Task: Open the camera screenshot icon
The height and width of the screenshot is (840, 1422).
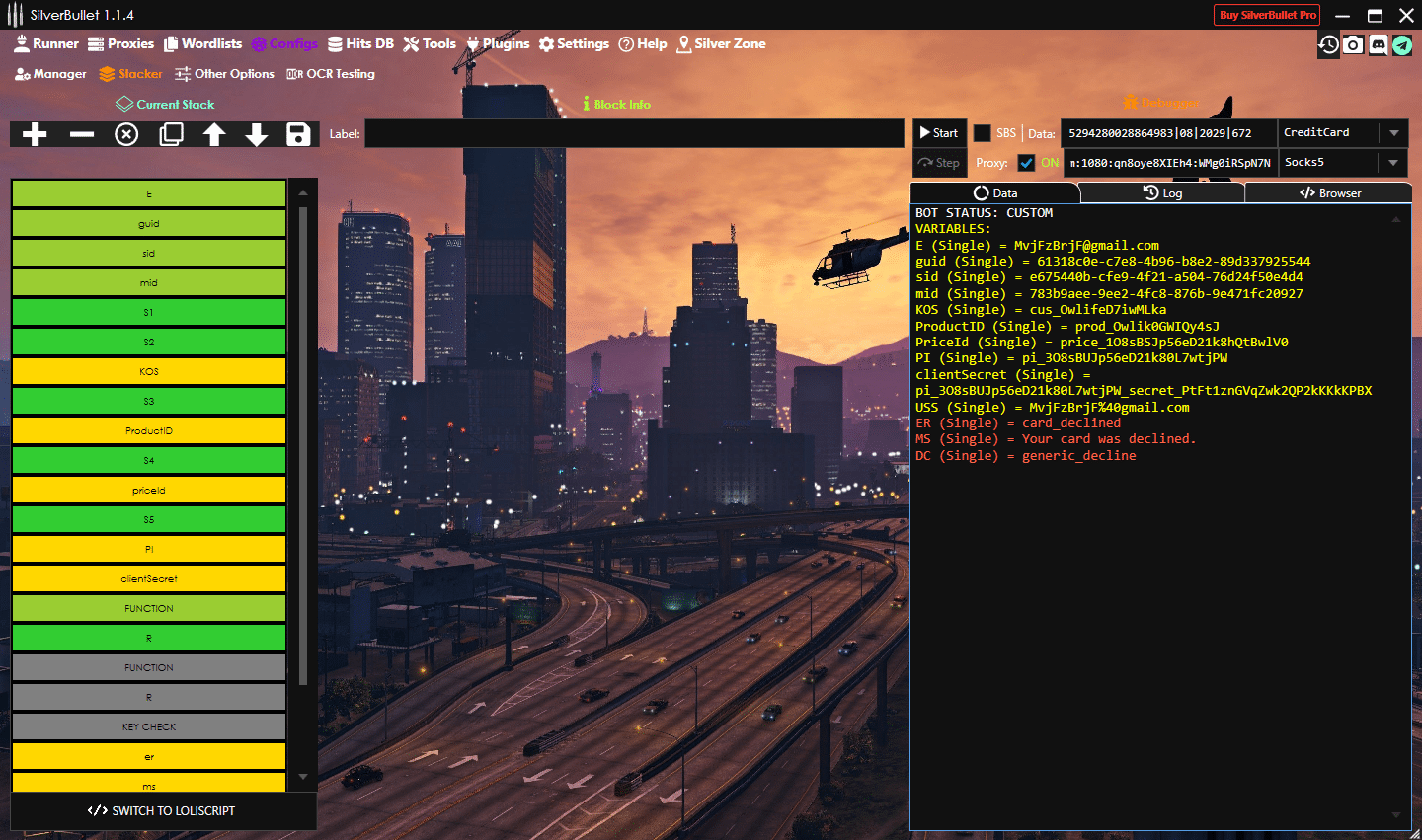Action: [x=1353, y=44]
